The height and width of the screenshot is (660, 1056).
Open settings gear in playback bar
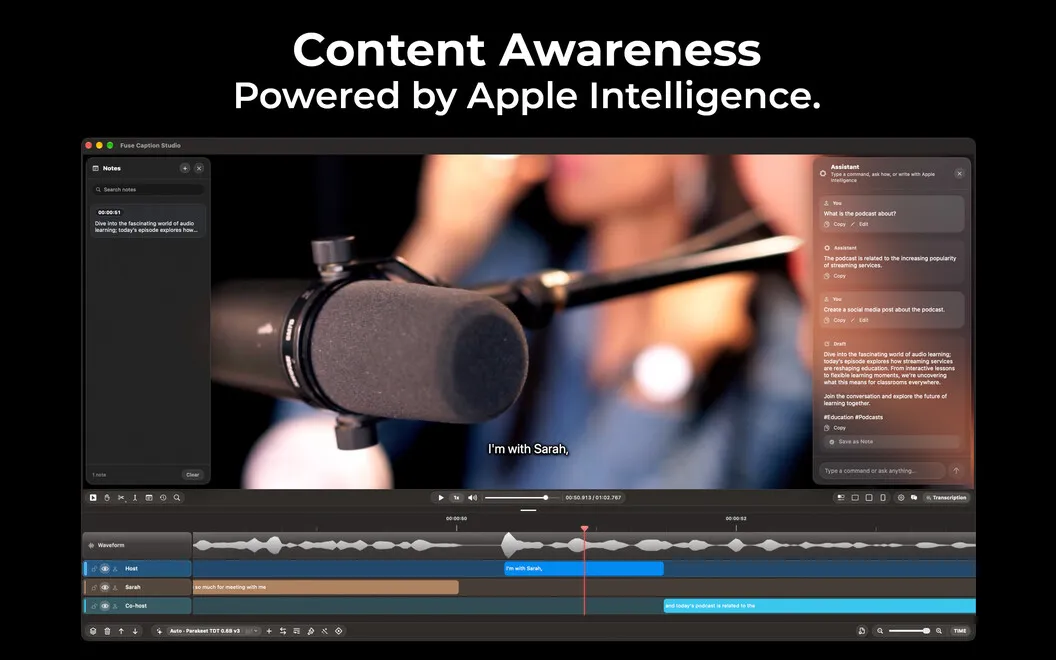point(900,498)
